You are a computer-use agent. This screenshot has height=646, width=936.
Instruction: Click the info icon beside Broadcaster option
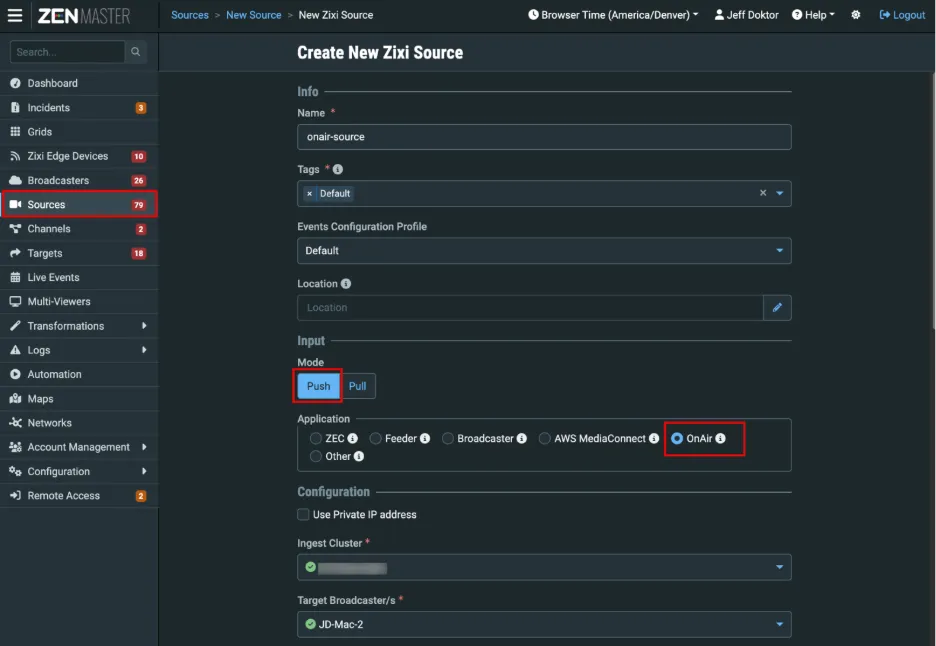pyautogui.click(x=522, y=438)
